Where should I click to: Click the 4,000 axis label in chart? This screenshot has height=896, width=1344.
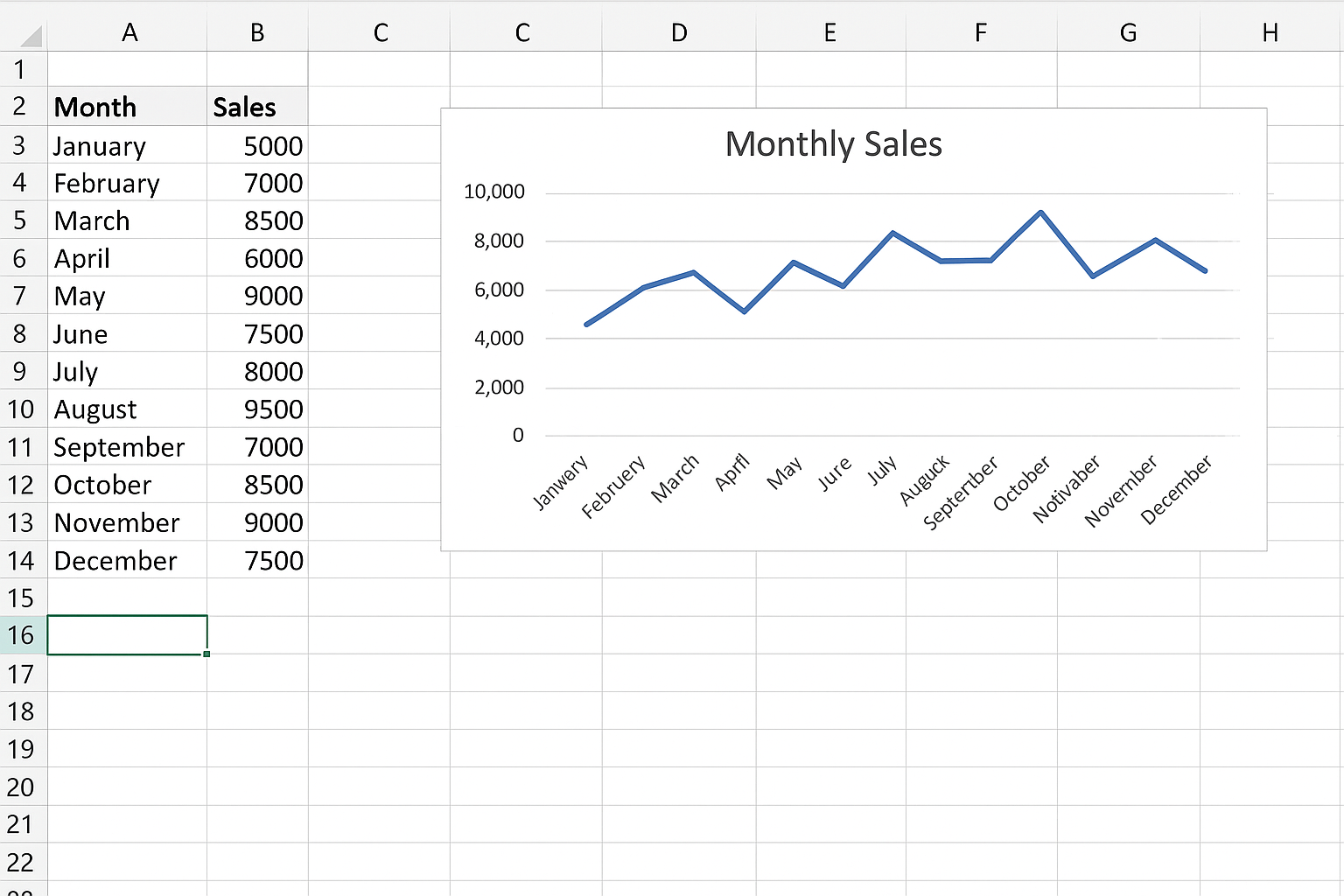coord(499,338)
